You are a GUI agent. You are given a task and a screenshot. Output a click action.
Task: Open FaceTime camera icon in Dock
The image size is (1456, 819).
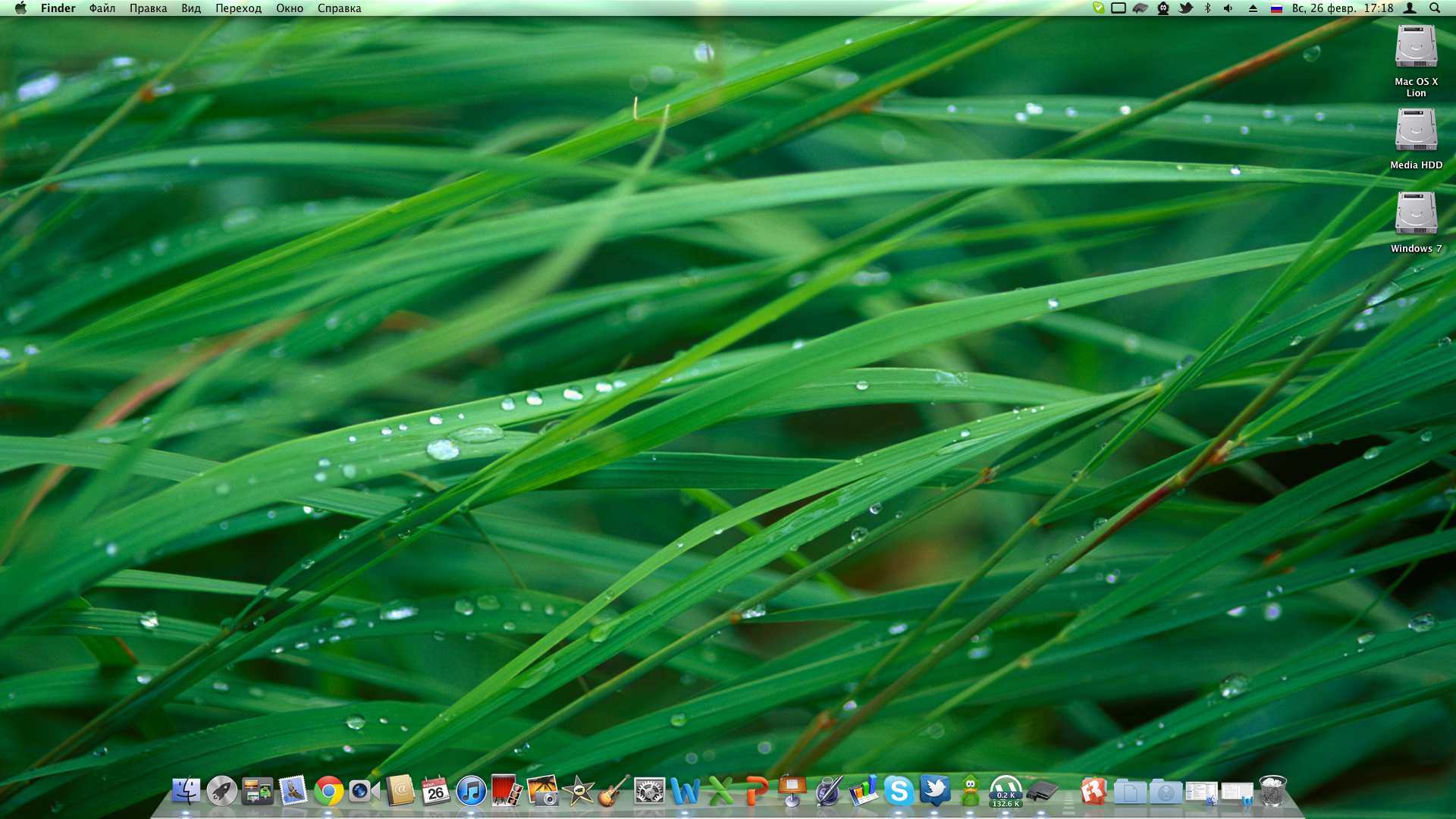(365, 791)
